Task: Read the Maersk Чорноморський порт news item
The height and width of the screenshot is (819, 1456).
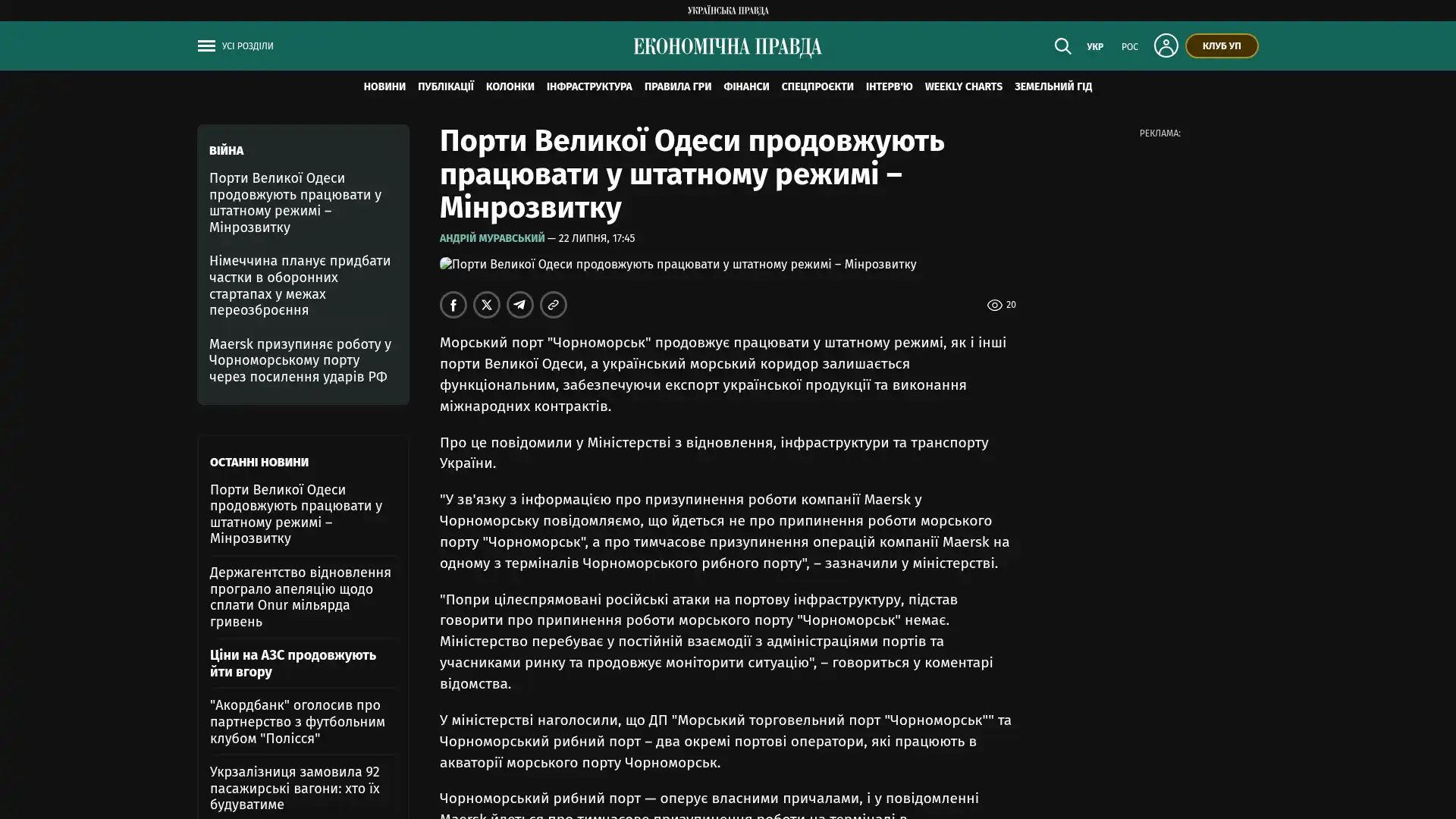Action: click(300, 360)
